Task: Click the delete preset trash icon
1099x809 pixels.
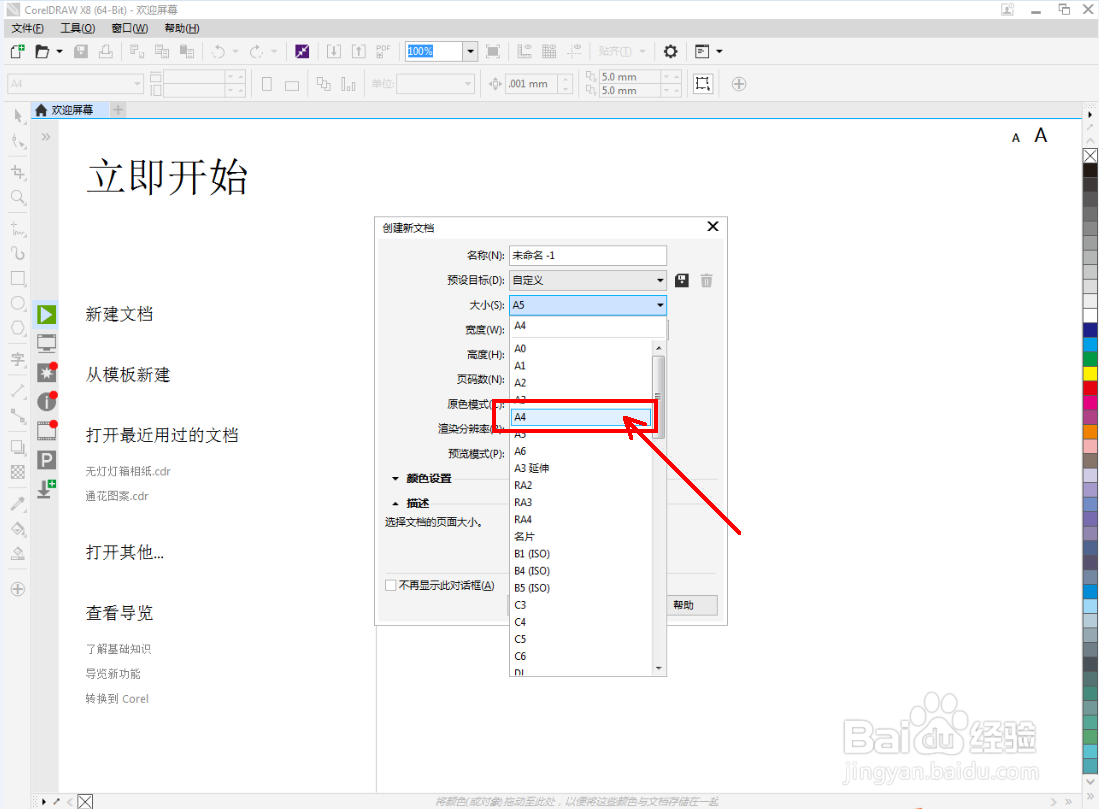Action: pyautogui.click(x=706, y=280)
